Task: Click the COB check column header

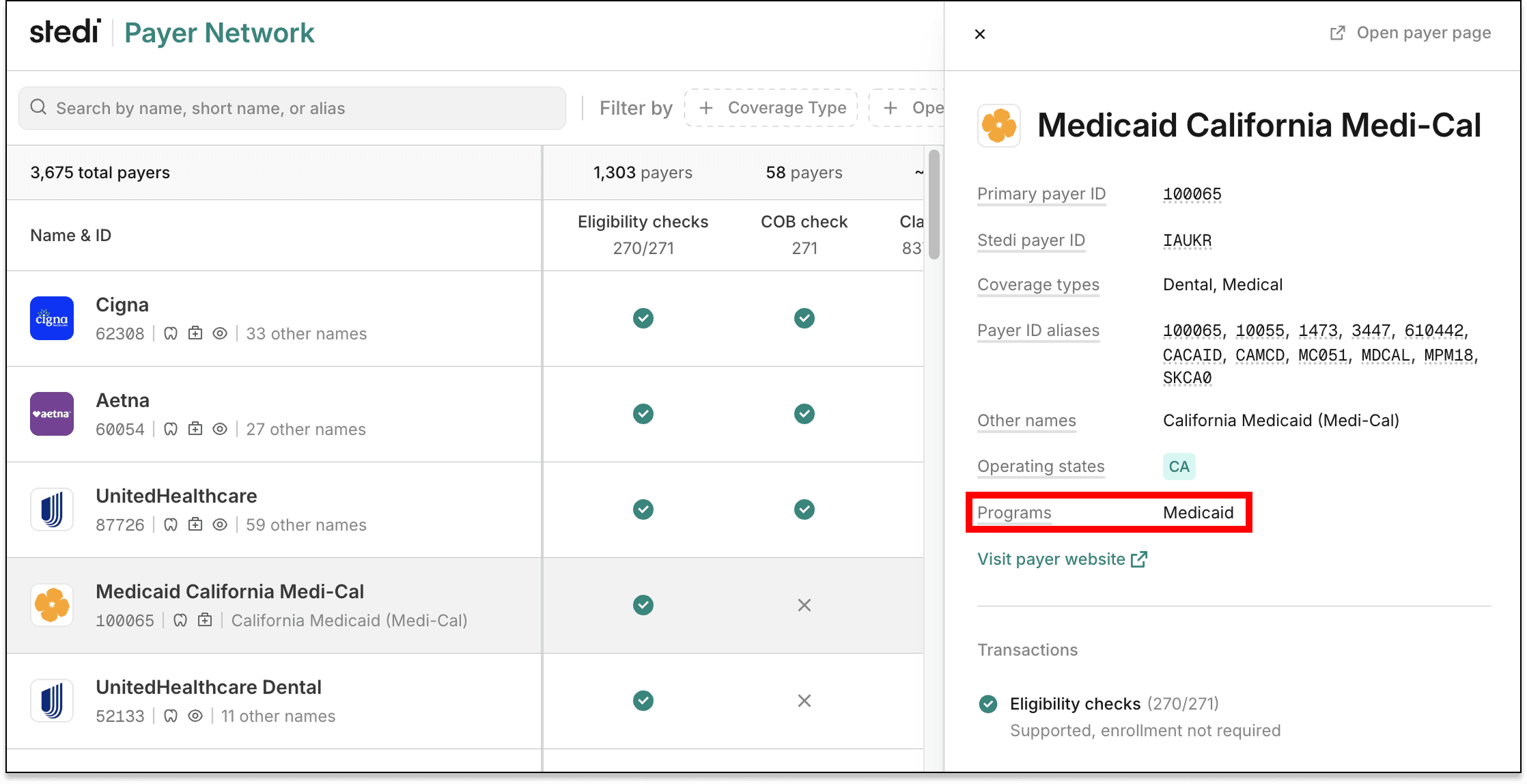Action: pyautogui.click(x=804, y=234)
